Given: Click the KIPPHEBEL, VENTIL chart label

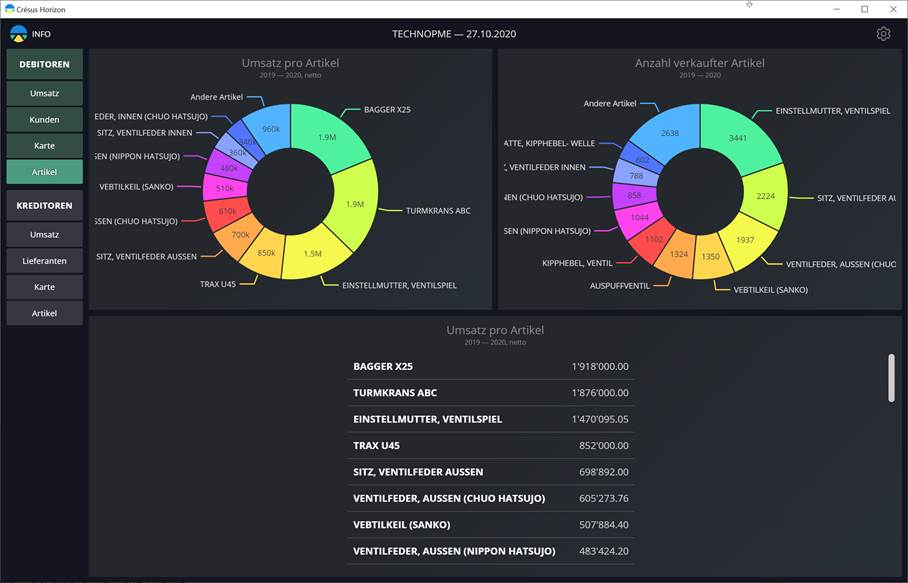Looking at the screenshot, I should (x=577, y=263).
